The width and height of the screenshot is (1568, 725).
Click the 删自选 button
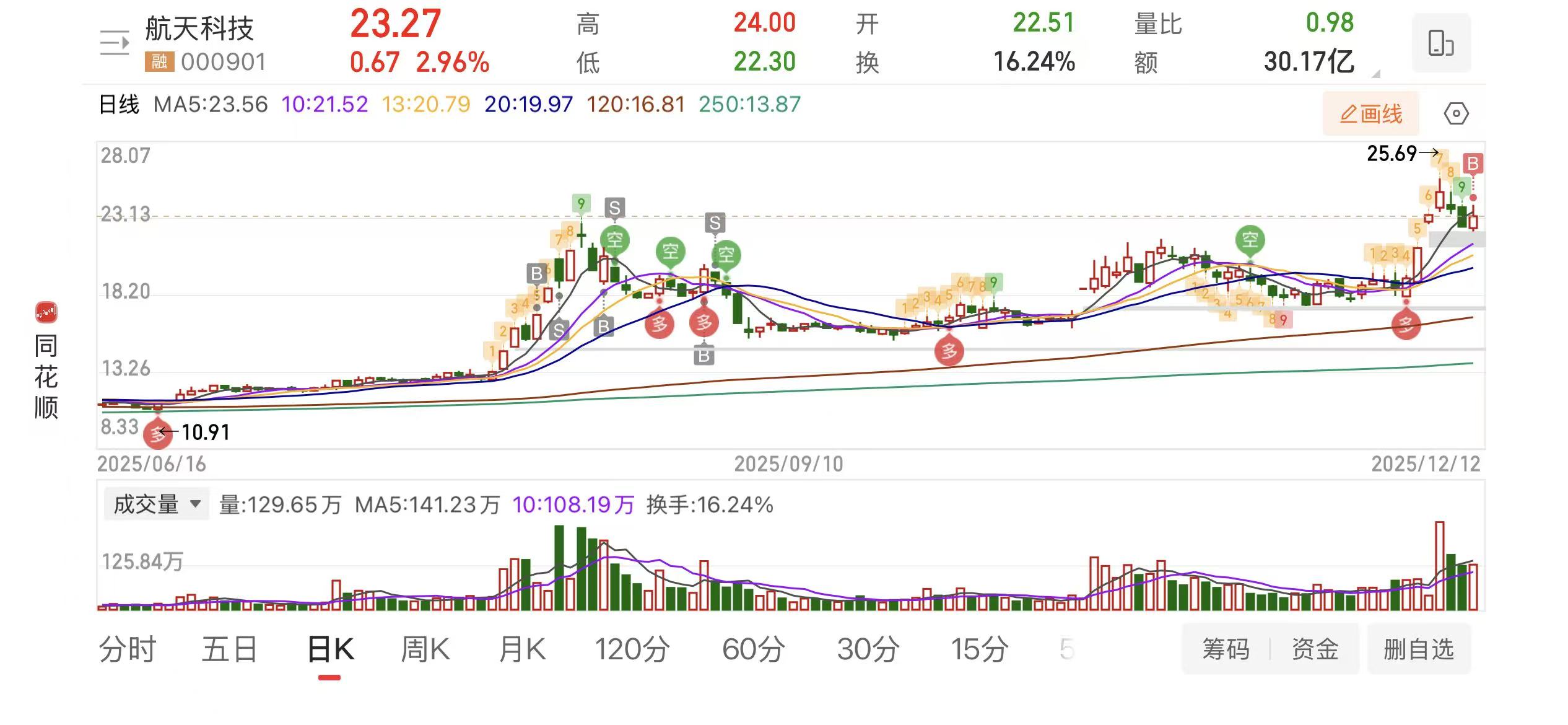(x=1418, y=649)
